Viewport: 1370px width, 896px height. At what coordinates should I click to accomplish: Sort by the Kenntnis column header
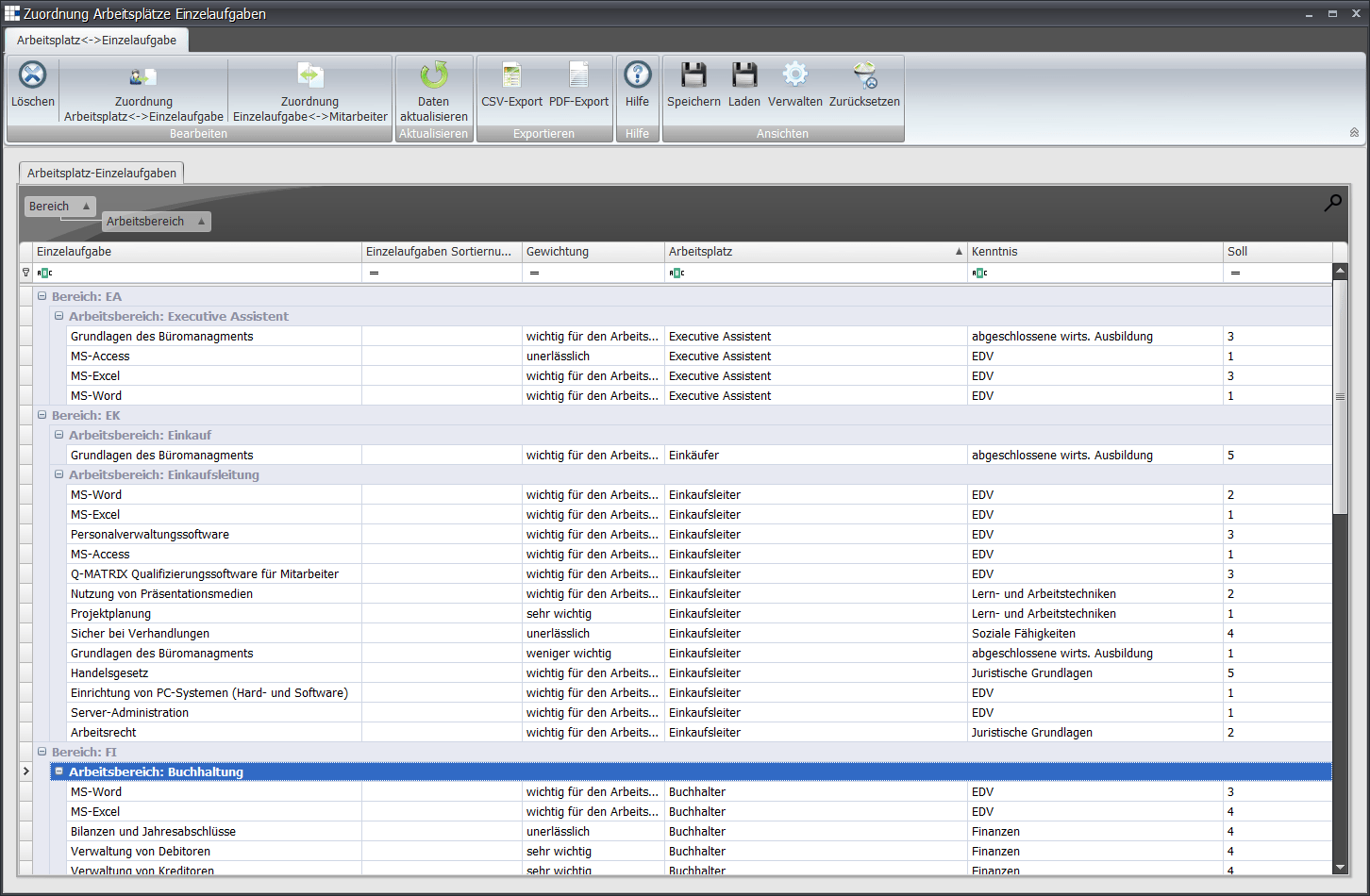(x=1094, y=252)
